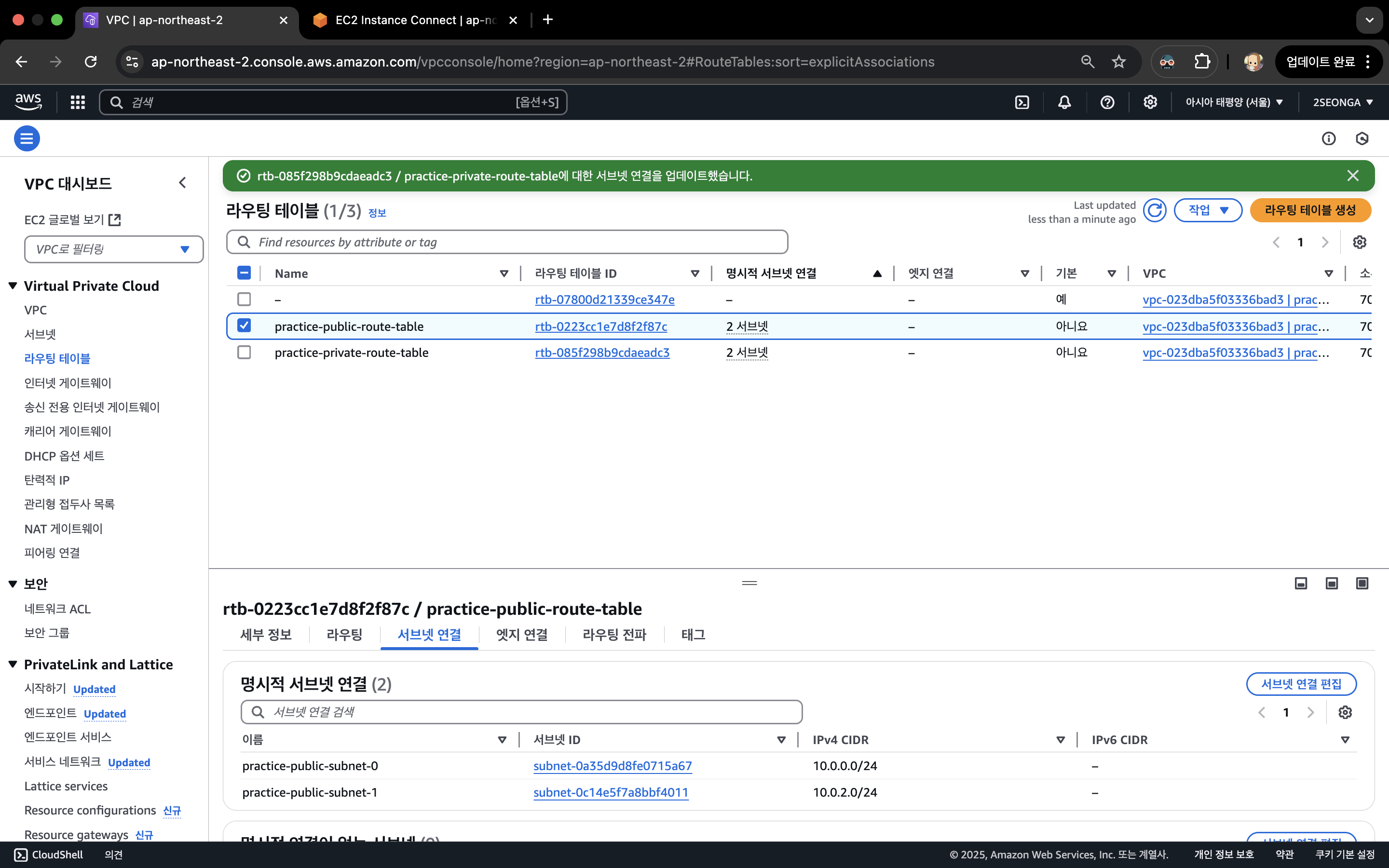The image size is (1389, 868).
Task: Launch CloudShell from top navigation icon
Action: point(1021,102)
